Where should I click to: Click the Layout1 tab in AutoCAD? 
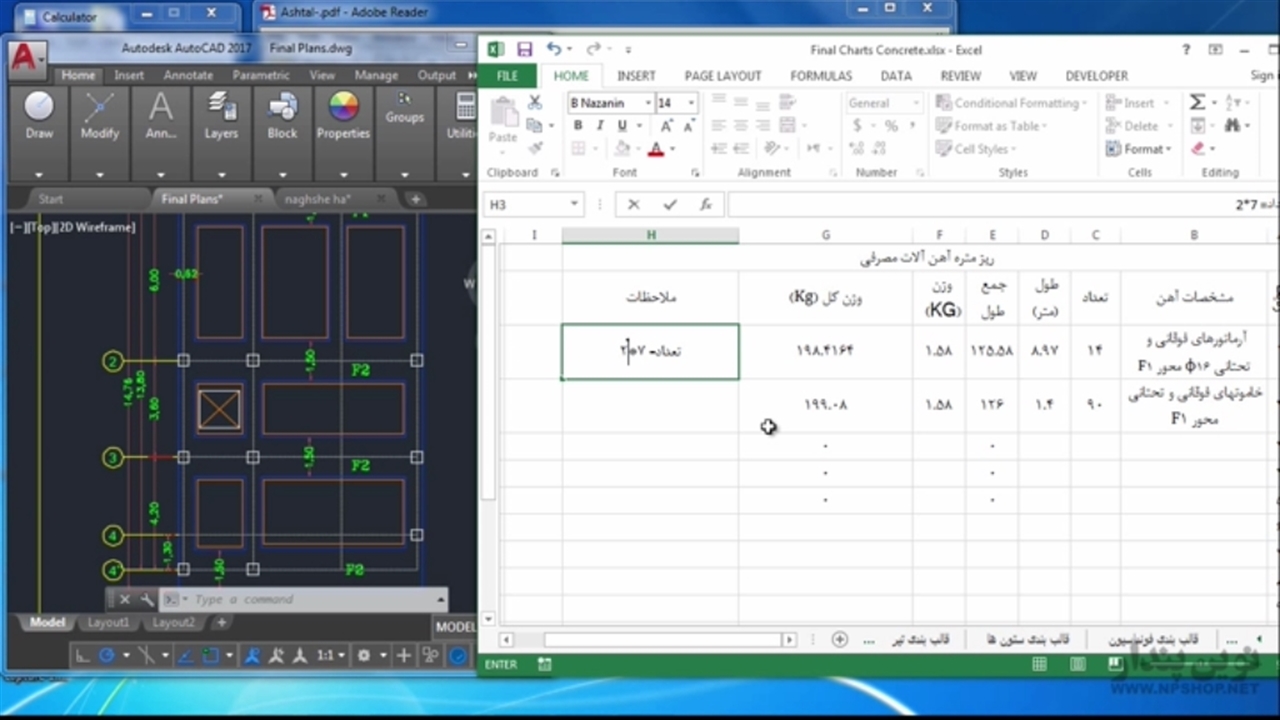tap(108, 623)
